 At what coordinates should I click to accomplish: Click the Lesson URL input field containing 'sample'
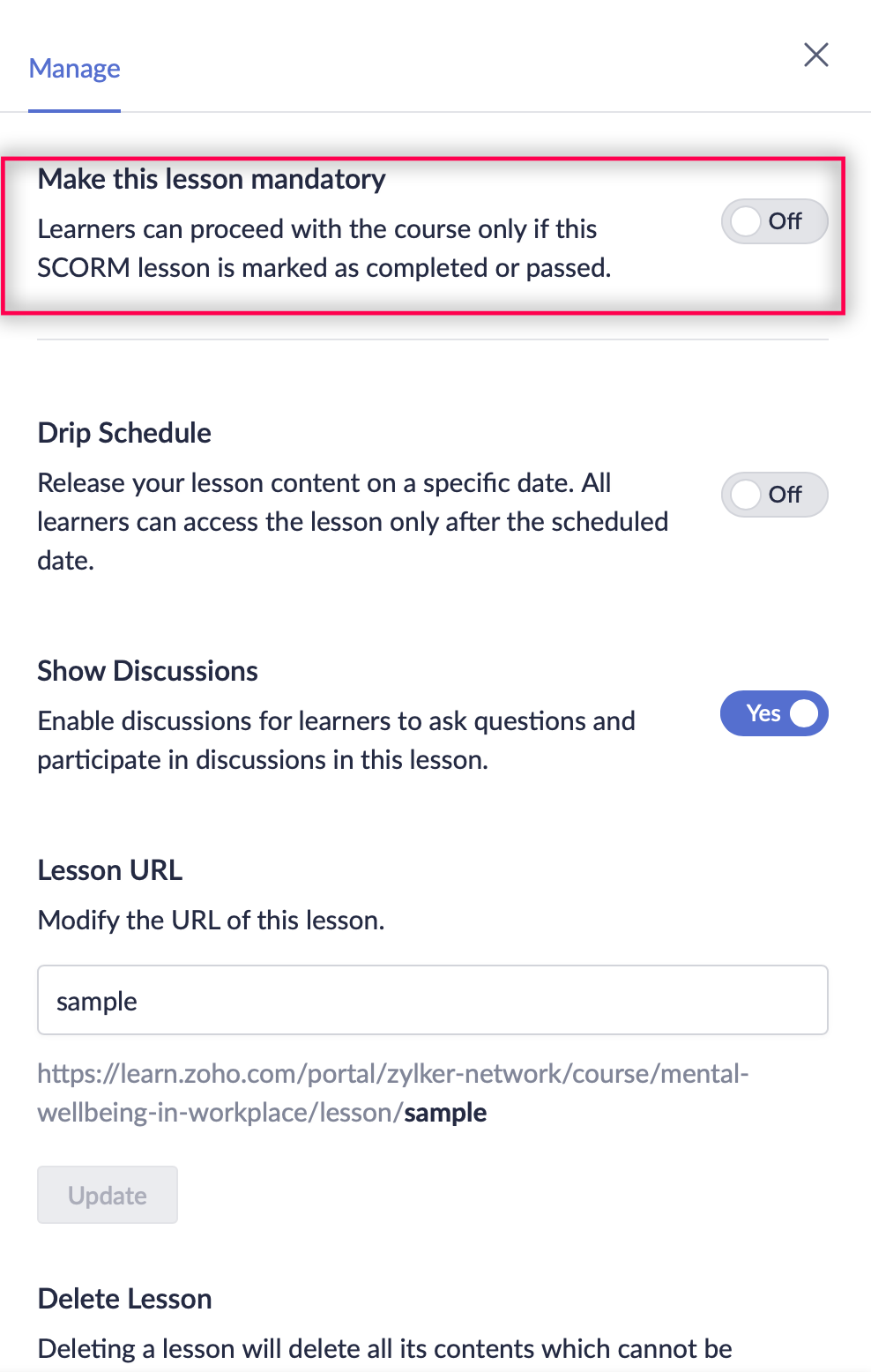(432, 1000)
